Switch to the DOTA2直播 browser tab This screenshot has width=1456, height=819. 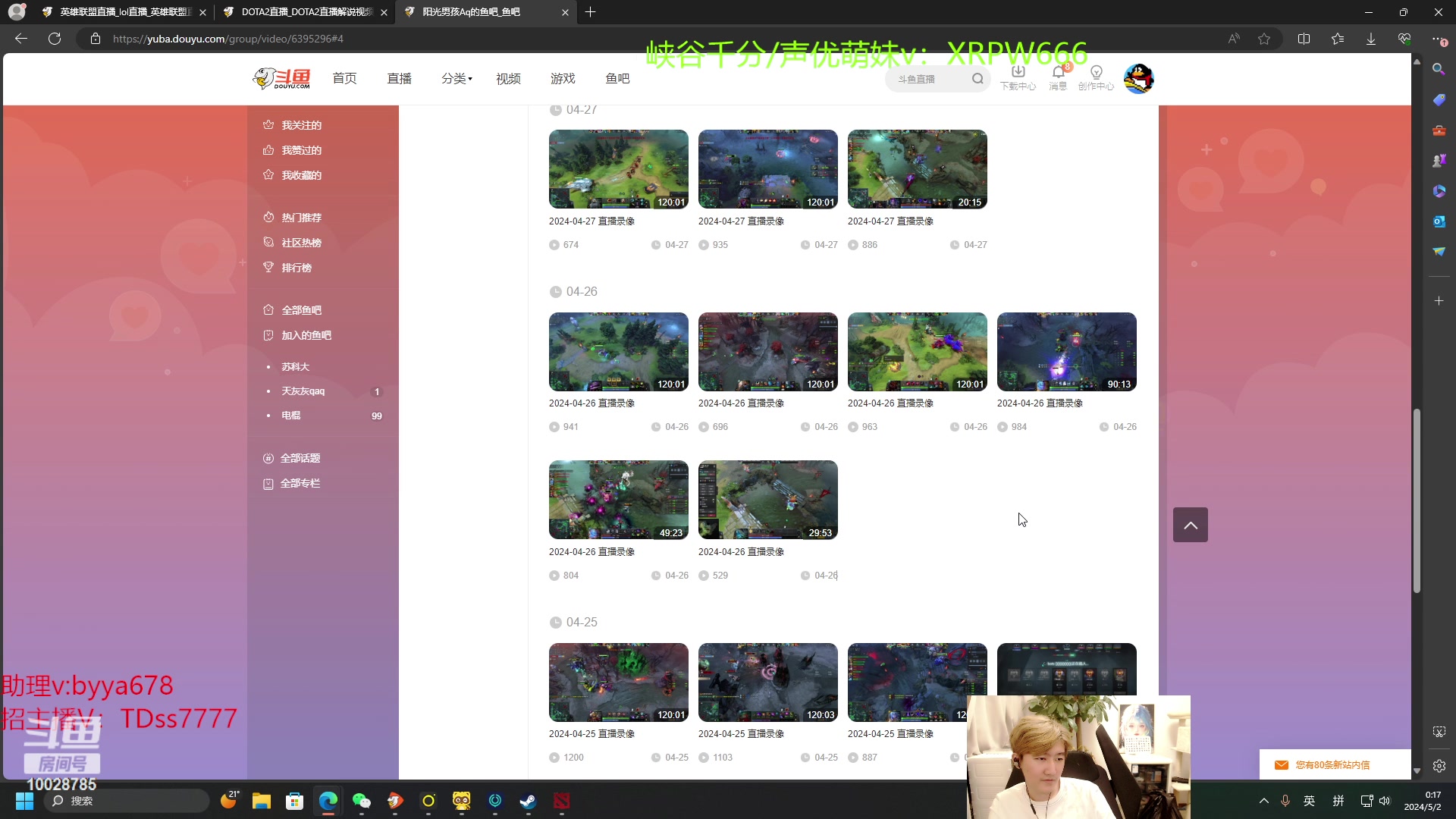[x=306, y=12]
